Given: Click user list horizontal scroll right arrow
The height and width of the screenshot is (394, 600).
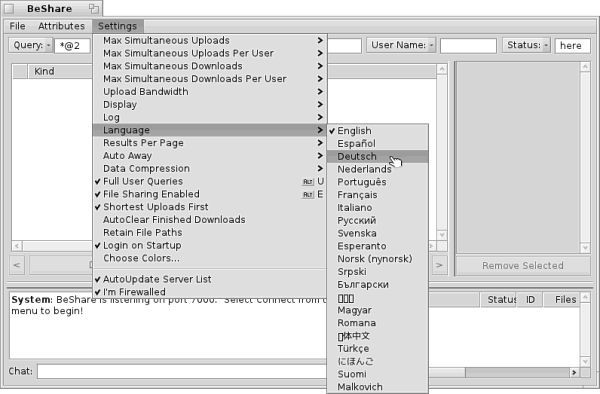Looking at the screenshot, I should coord(574,372).
